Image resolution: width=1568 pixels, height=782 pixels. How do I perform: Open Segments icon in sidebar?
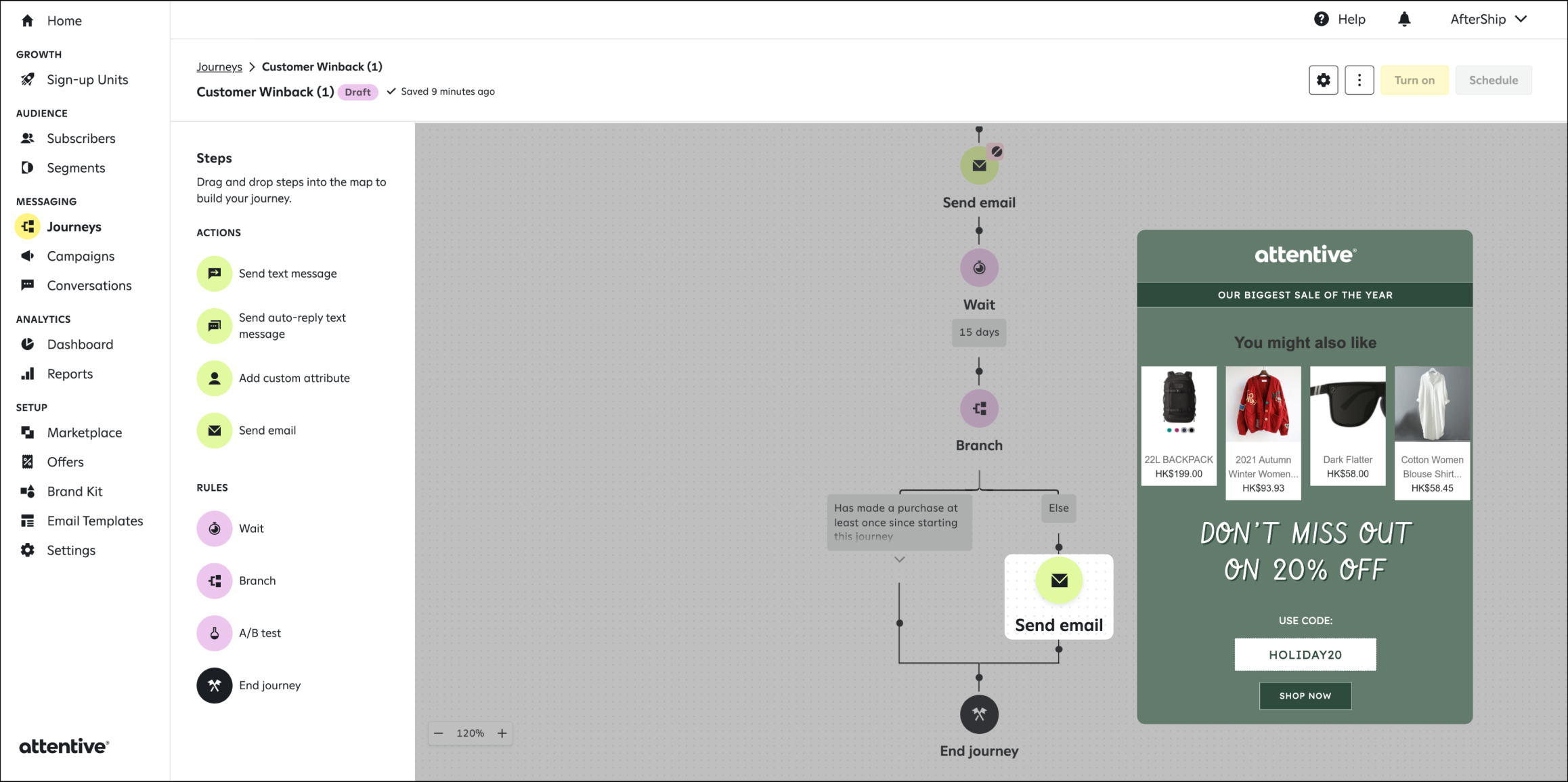(x=27, y=167)
